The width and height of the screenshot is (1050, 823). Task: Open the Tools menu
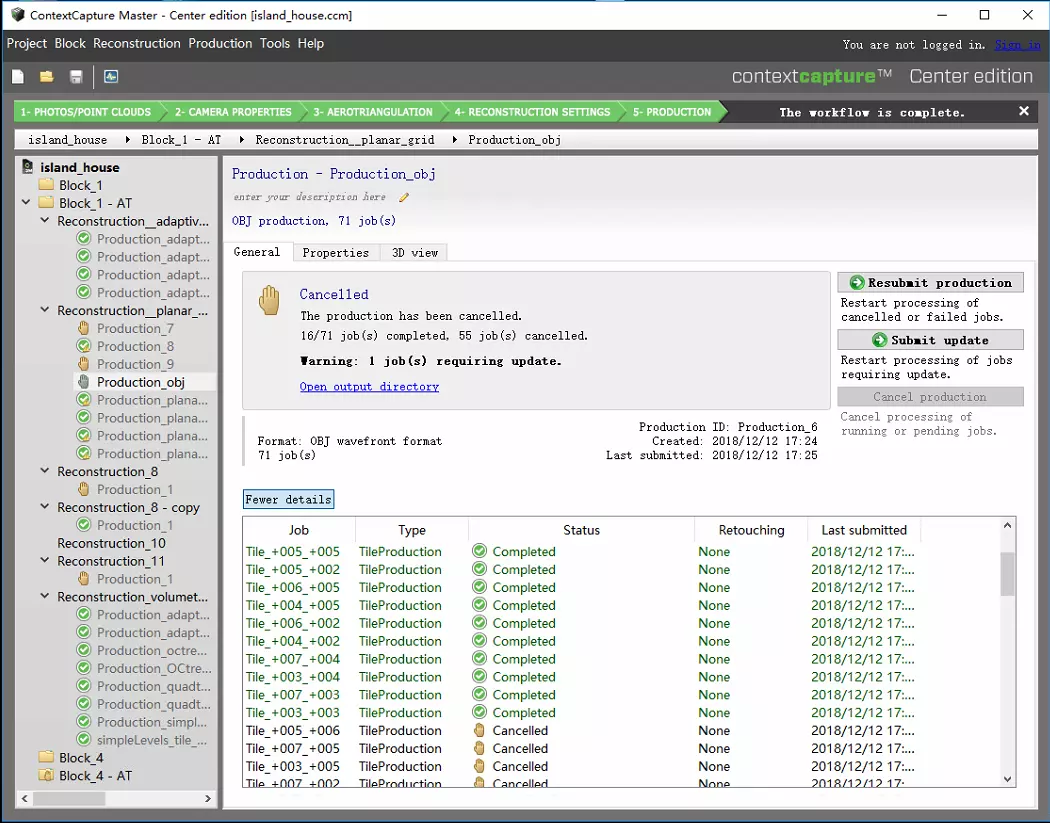[x=275, y=44]
